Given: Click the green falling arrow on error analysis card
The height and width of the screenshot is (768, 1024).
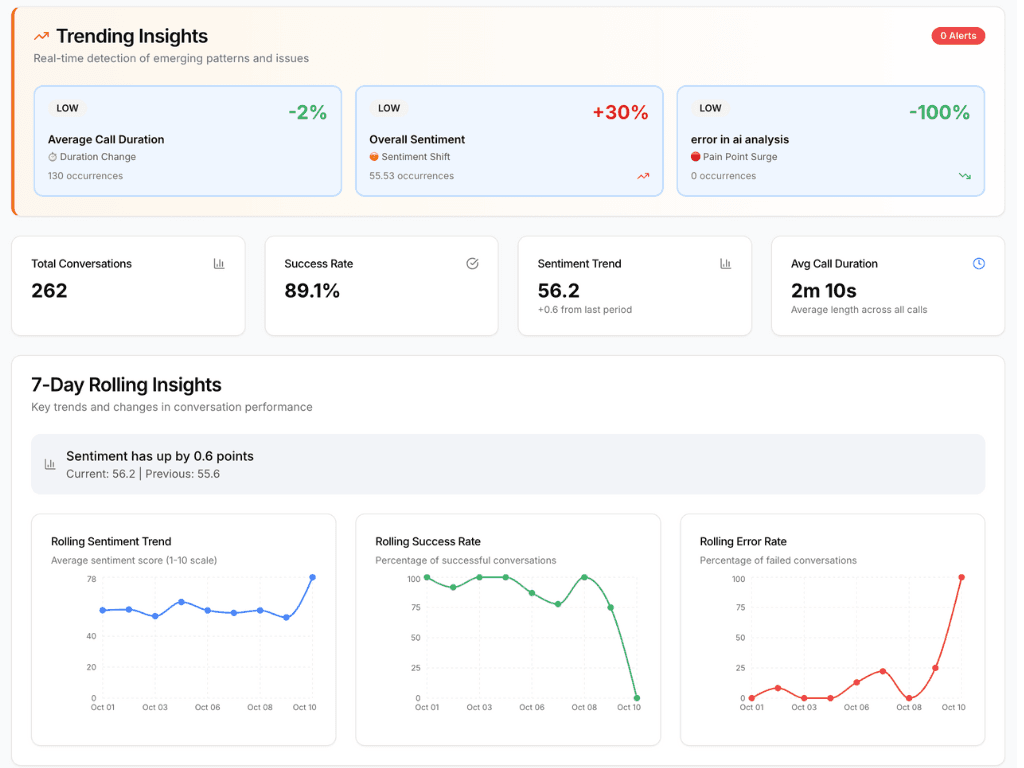Looking at the screenshot, I should click(965, 176).
